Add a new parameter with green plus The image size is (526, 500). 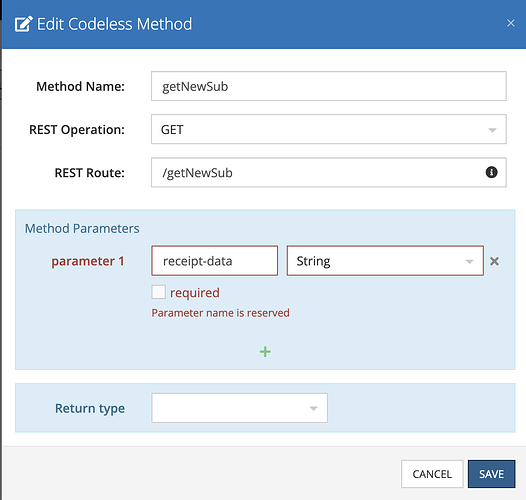(265, 352)
